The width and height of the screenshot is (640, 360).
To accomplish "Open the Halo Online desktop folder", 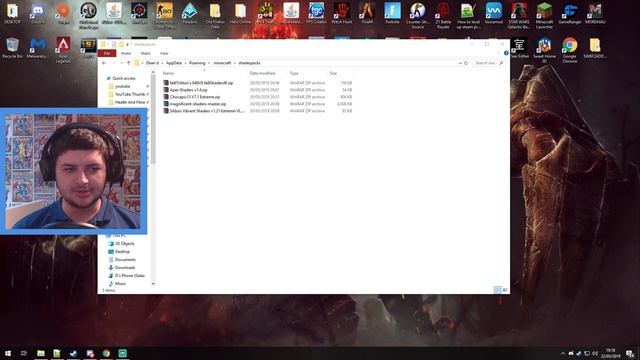I will pyautogui.click(x=240, y=13).
